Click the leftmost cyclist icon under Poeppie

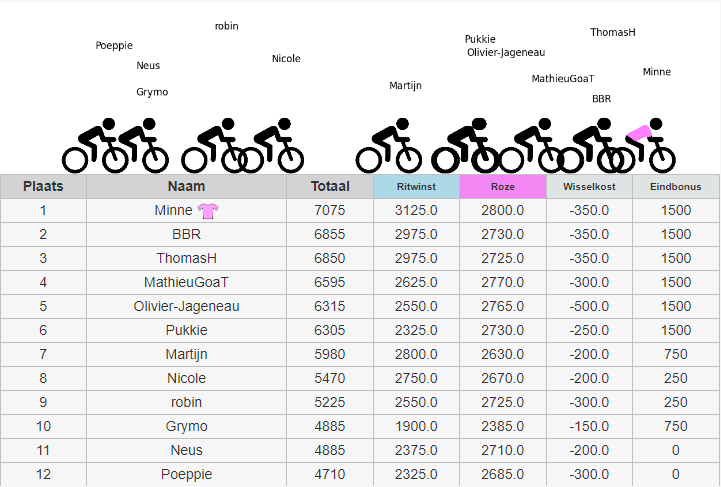(90, 147)
